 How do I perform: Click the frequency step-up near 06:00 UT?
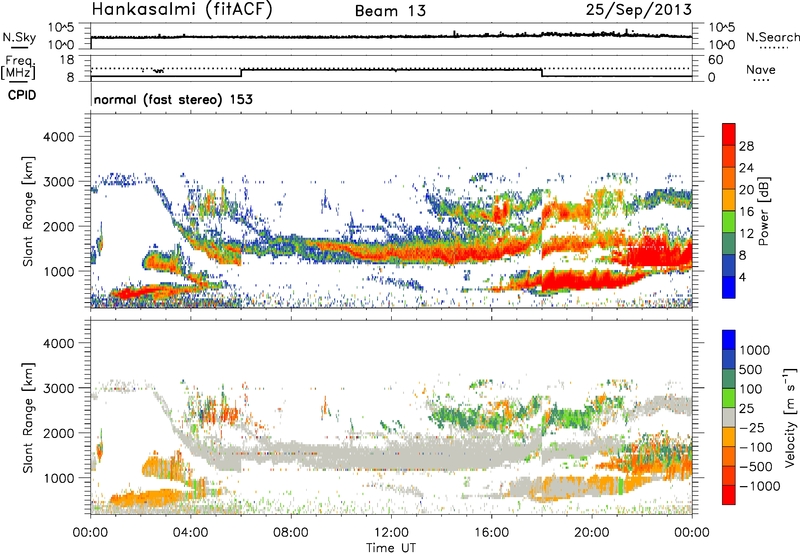[241, 73]
